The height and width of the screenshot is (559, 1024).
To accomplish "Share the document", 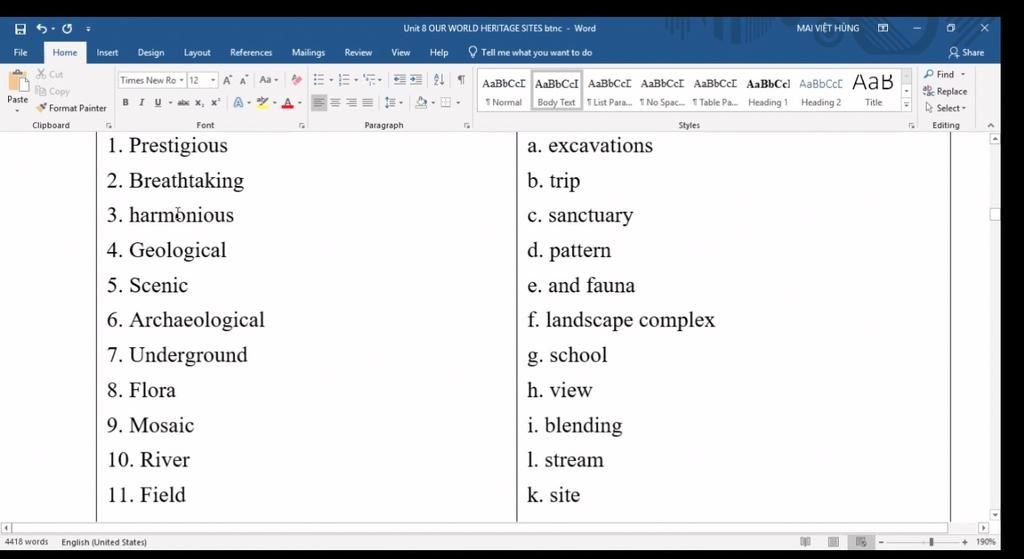I will coord(967,52).
